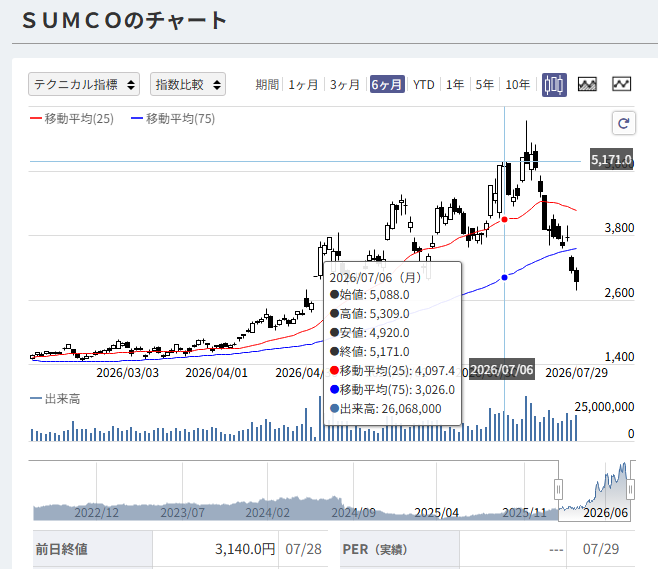Select the candlestick chart type icon
The image size is (658, 569).
coord(554,85)
